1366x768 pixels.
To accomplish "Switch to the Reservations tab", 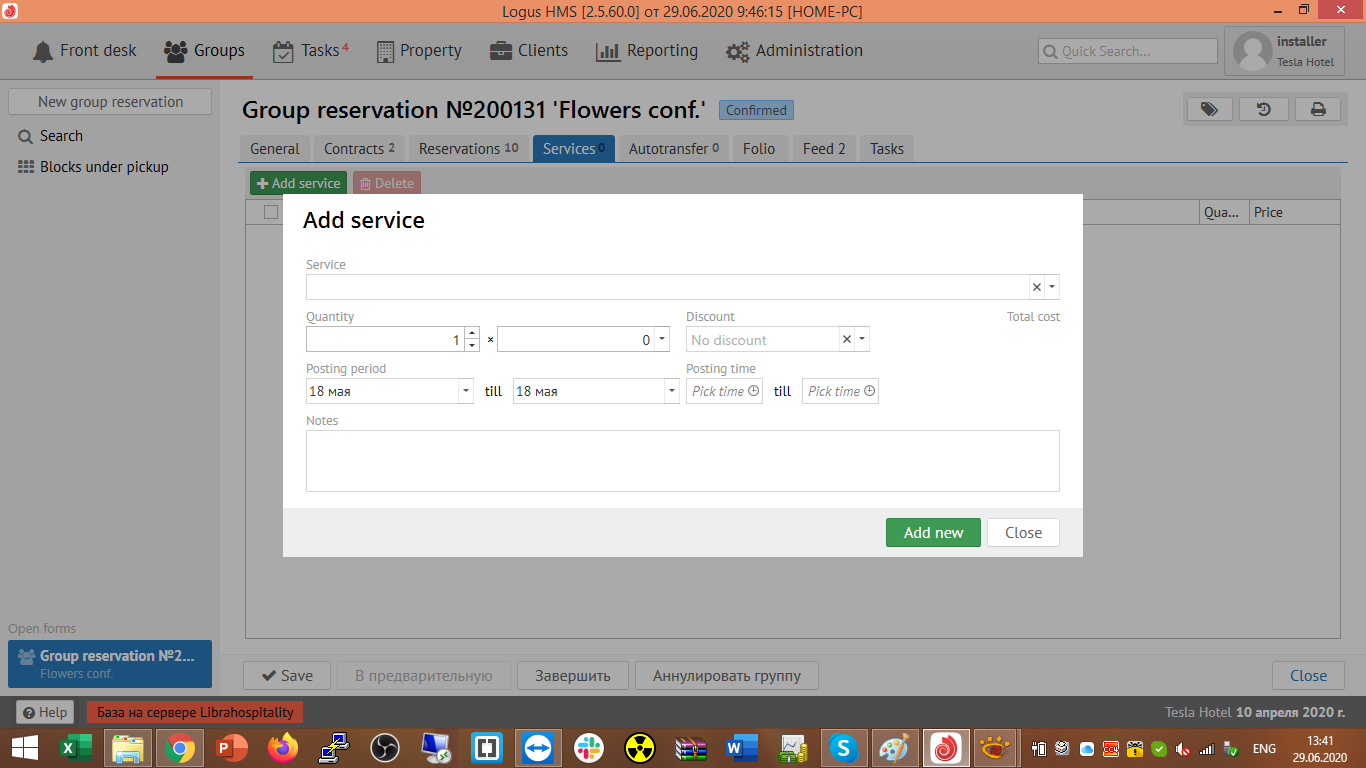I will click(468, 149).
